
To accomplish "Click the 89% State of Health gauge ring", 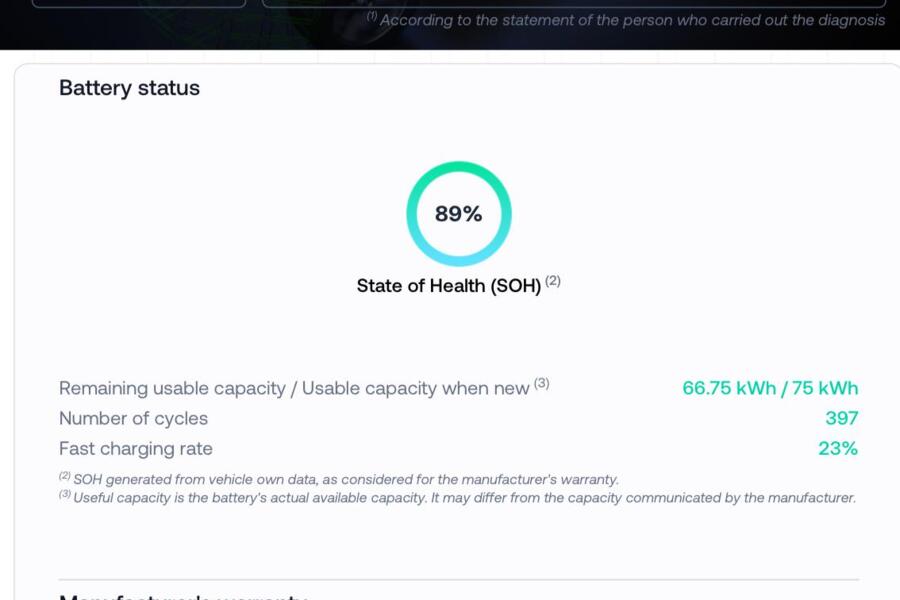I will pyautogui.click(x=459, y=167).
